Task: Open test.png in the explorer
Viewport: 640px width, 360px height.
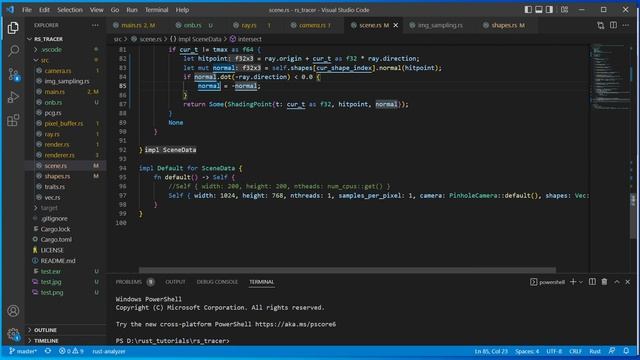Action: [52, 292]
